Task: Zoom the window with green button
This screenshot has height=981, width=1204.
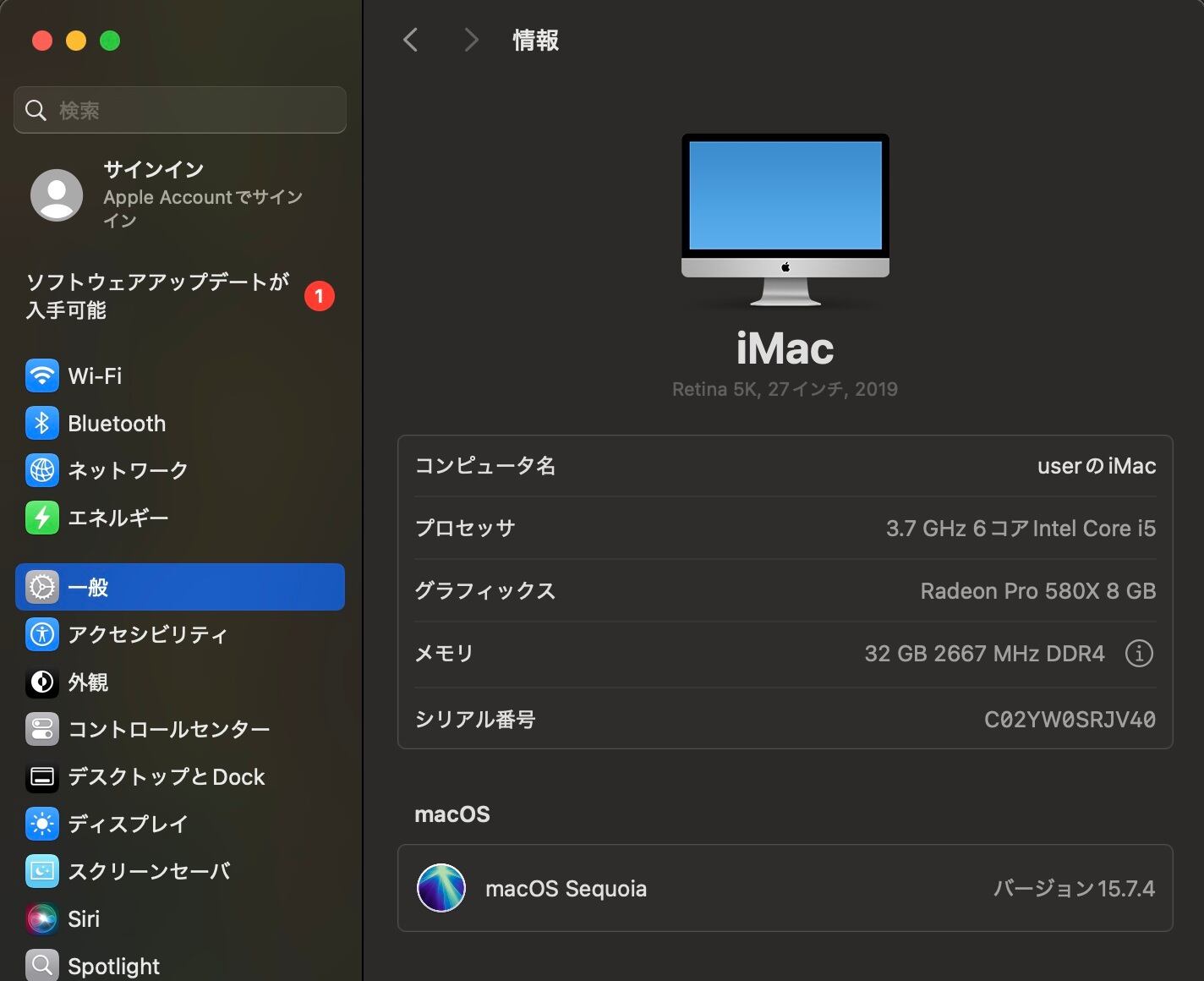Action: coord(110,41)
